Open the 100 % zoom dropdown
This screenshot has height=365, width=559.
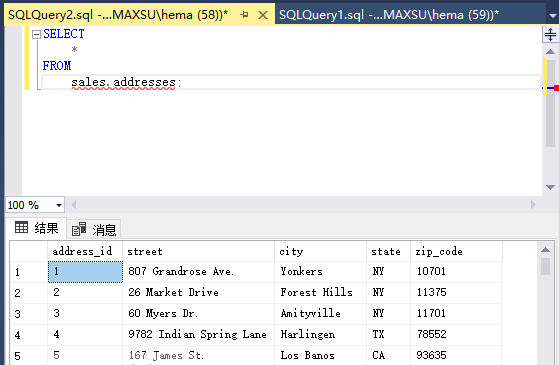(59, 205)
